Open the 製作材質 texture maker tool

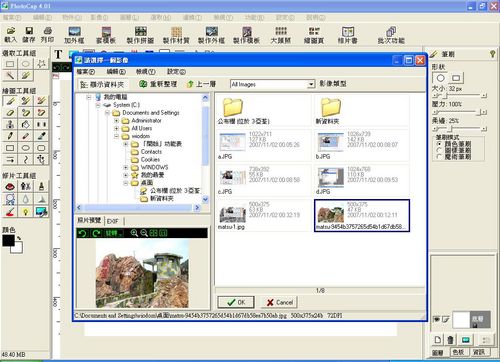[x=176, y=35]
